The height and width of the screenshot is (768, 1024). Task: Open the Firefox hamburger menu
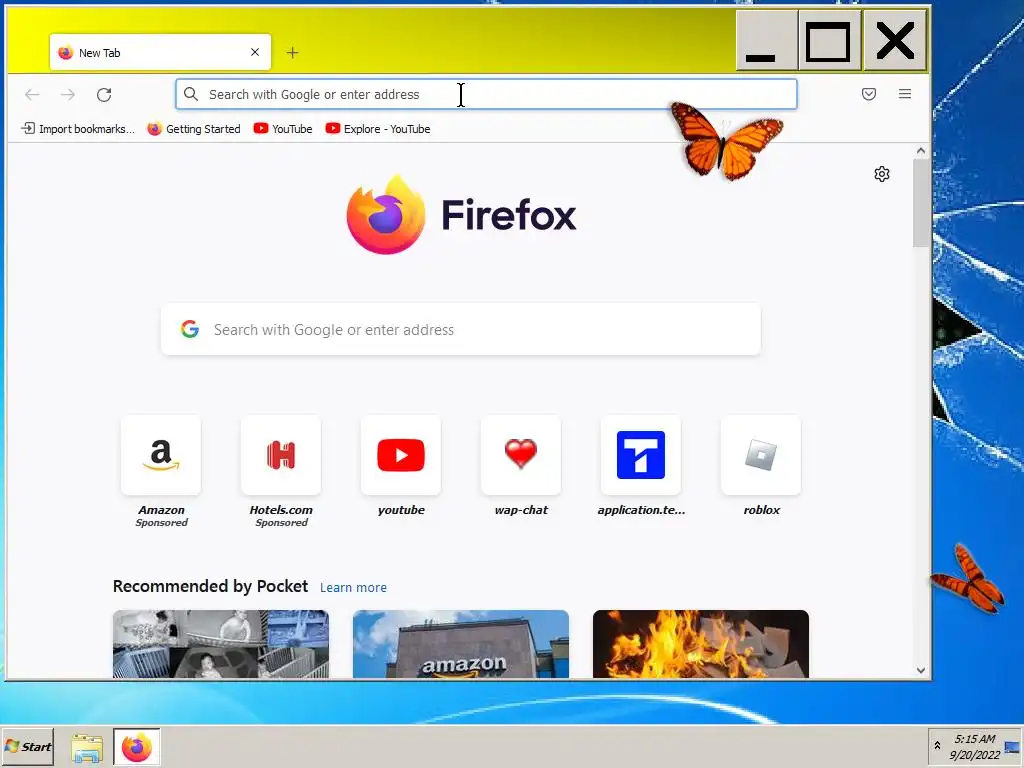pos(904,94)
